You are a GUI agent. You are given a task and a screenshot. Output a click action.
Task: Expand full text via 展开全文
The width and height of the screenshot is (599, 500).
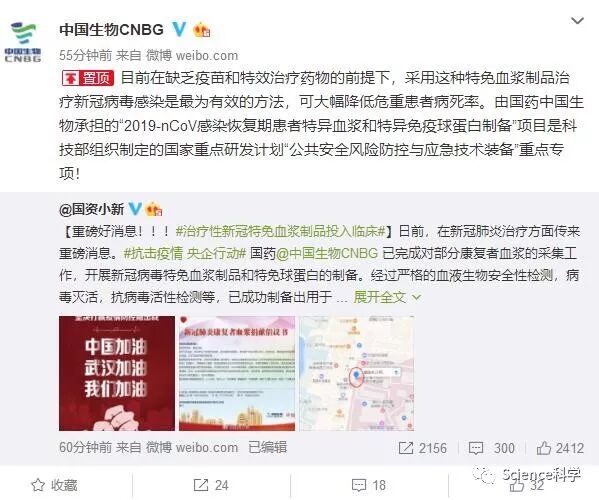coord(387,297)
